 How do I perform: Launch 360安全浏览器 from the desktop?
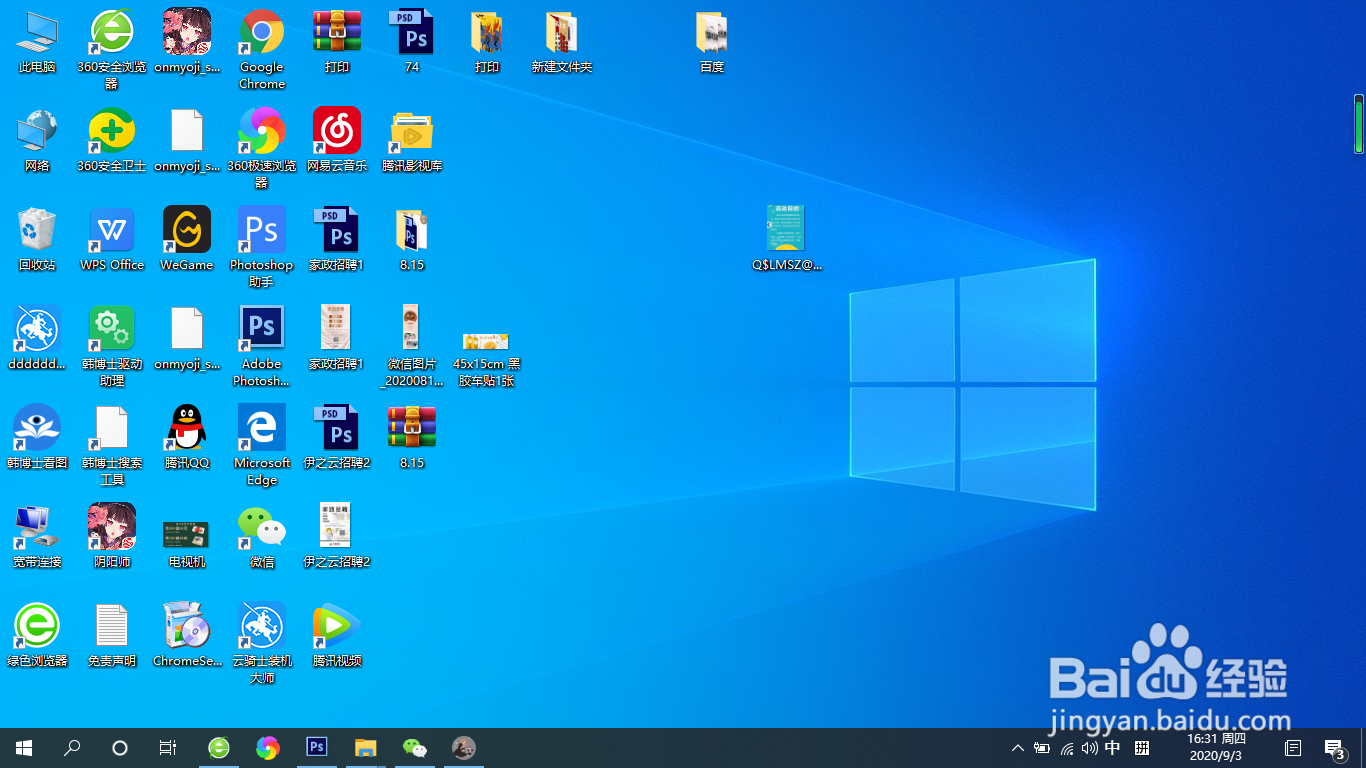[x=112, y=50]
